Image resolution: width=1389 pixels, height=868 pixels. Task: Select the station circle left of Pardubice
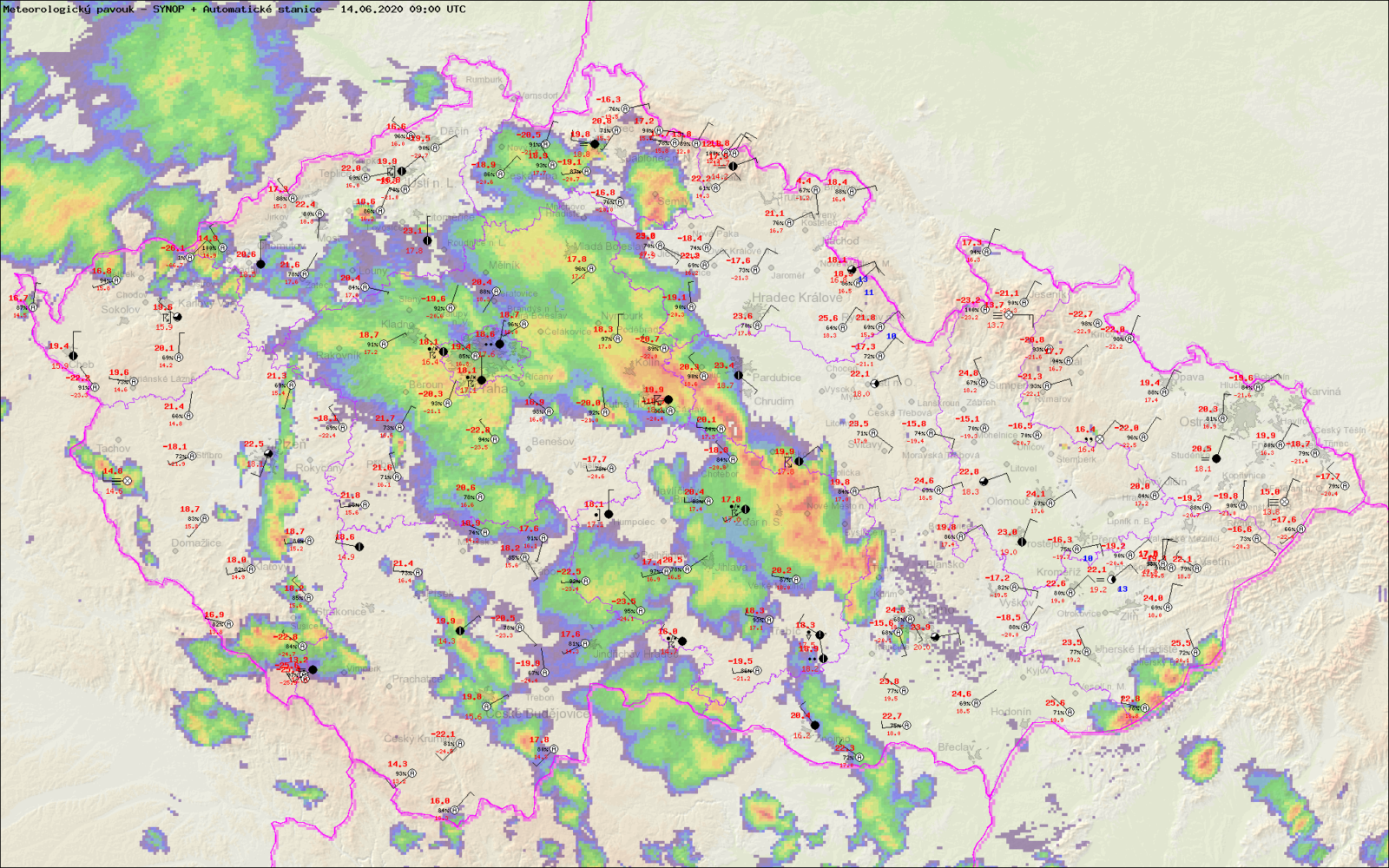[x=738, y=375]
